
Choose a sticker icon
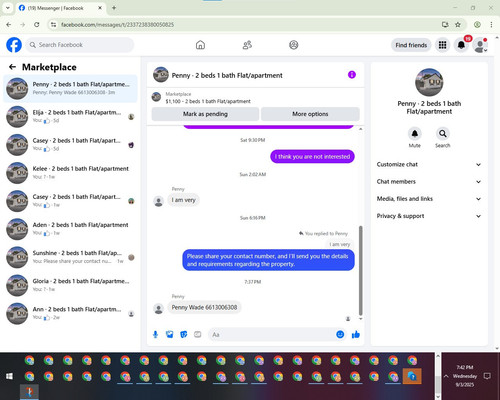click(x=183, y=334)
